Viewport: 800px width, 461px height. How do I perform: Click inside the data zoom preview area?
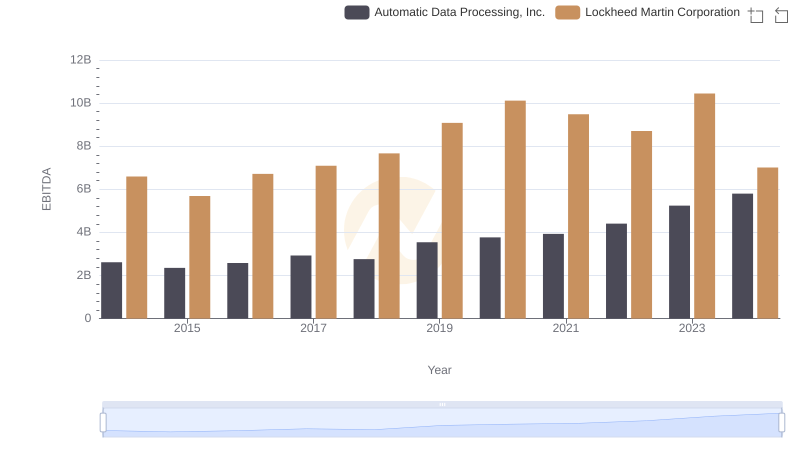[x=442, y=423]
